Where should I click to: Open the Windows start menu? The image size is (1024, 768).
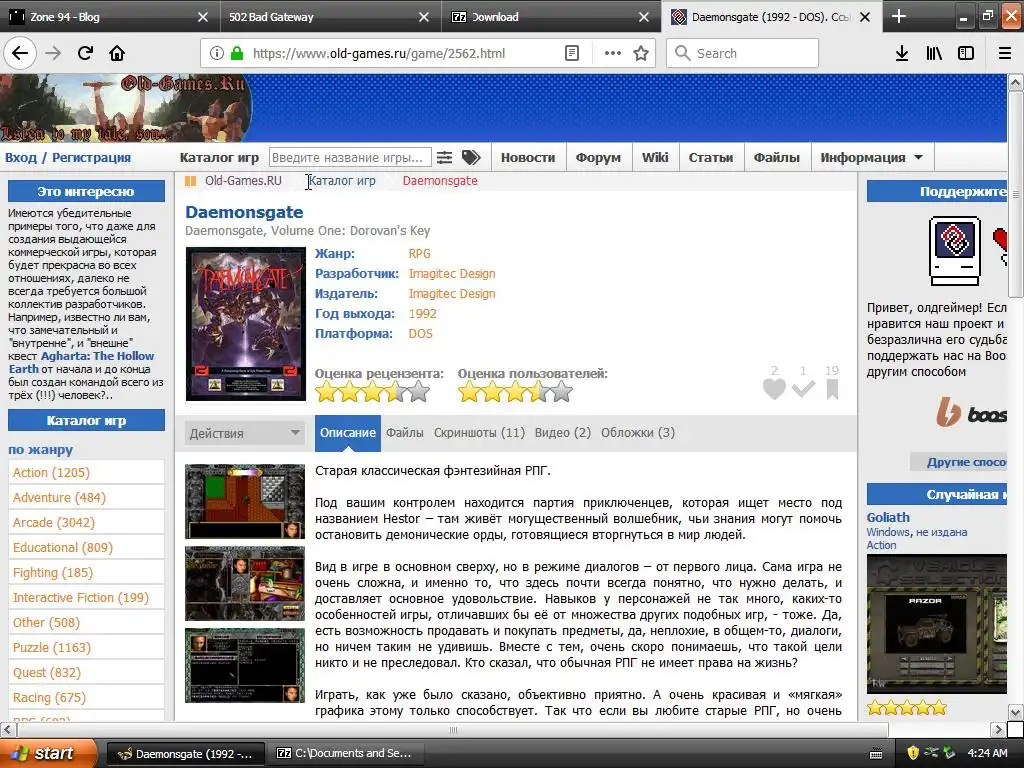48,753
